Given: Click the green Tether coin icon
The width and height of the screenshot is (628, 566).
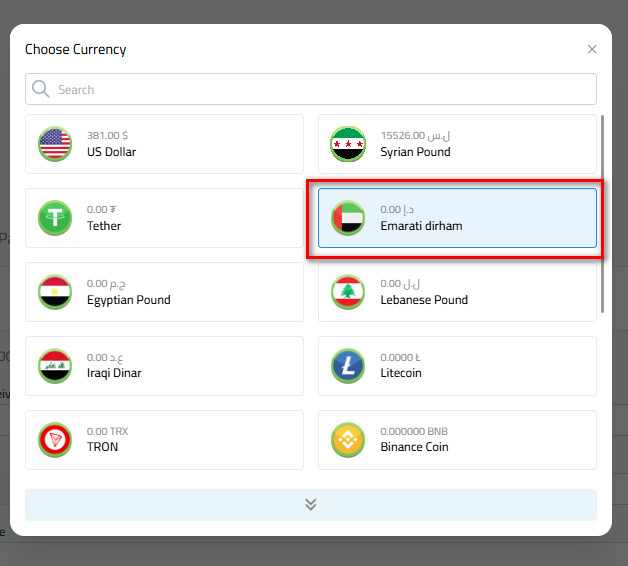Looking at the screenshot, I should 55,218.
